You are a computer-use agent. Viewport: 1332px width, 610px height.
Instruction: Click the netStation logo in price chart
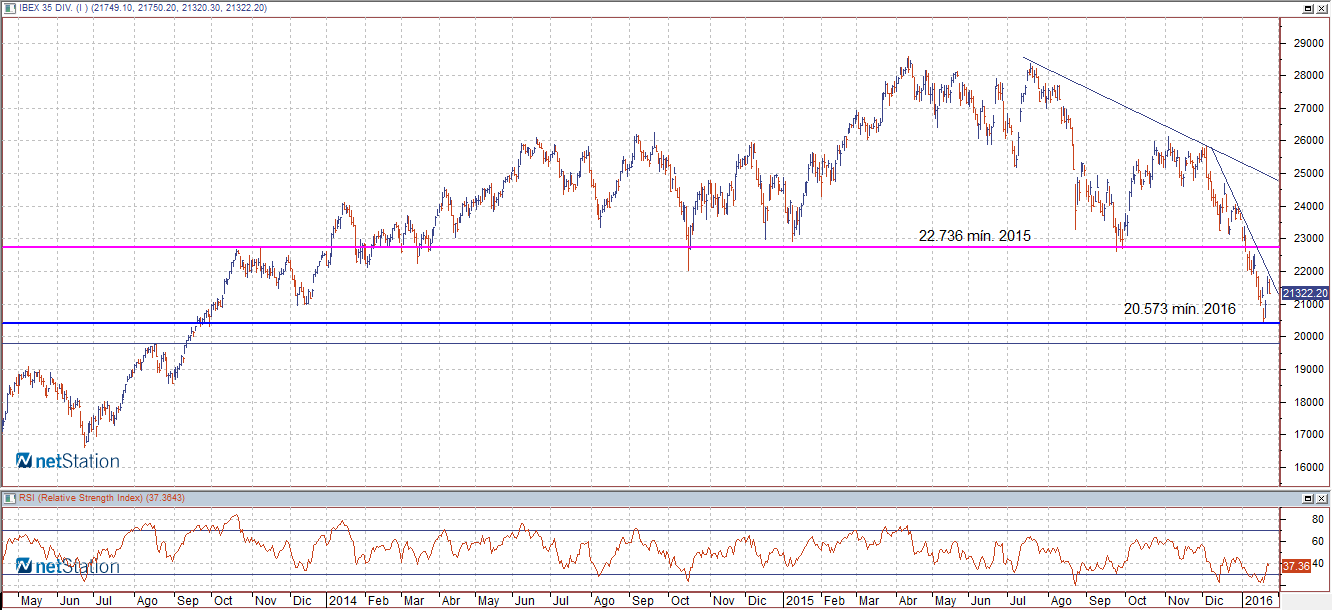pyautogui.click(x=67, y=461)
